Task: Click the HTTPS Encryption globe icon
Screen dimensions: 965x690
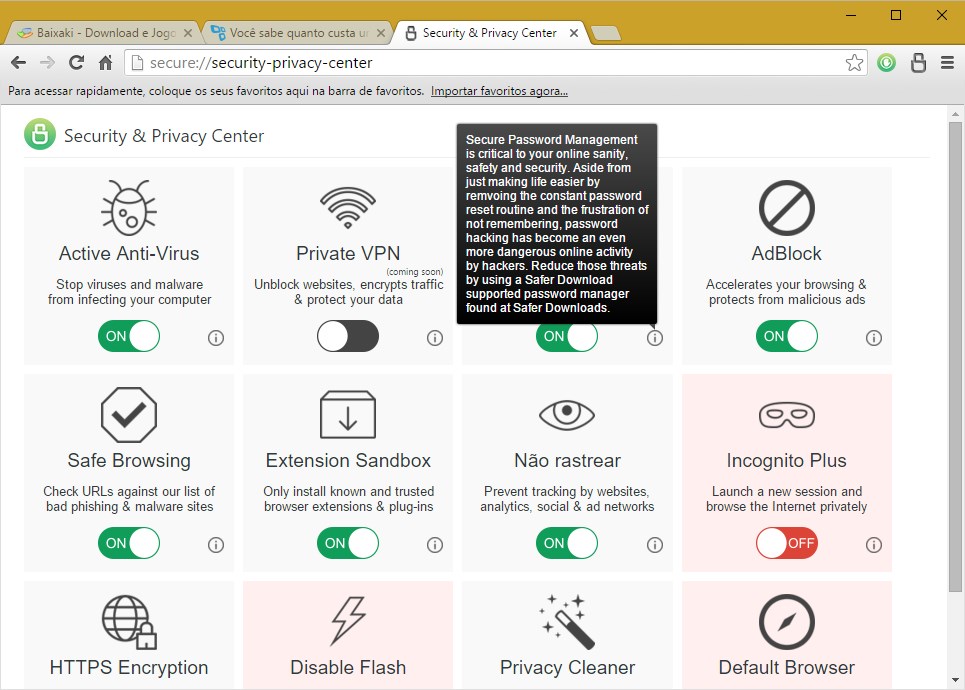Action: pyautogui.click(x=129, y=622)
